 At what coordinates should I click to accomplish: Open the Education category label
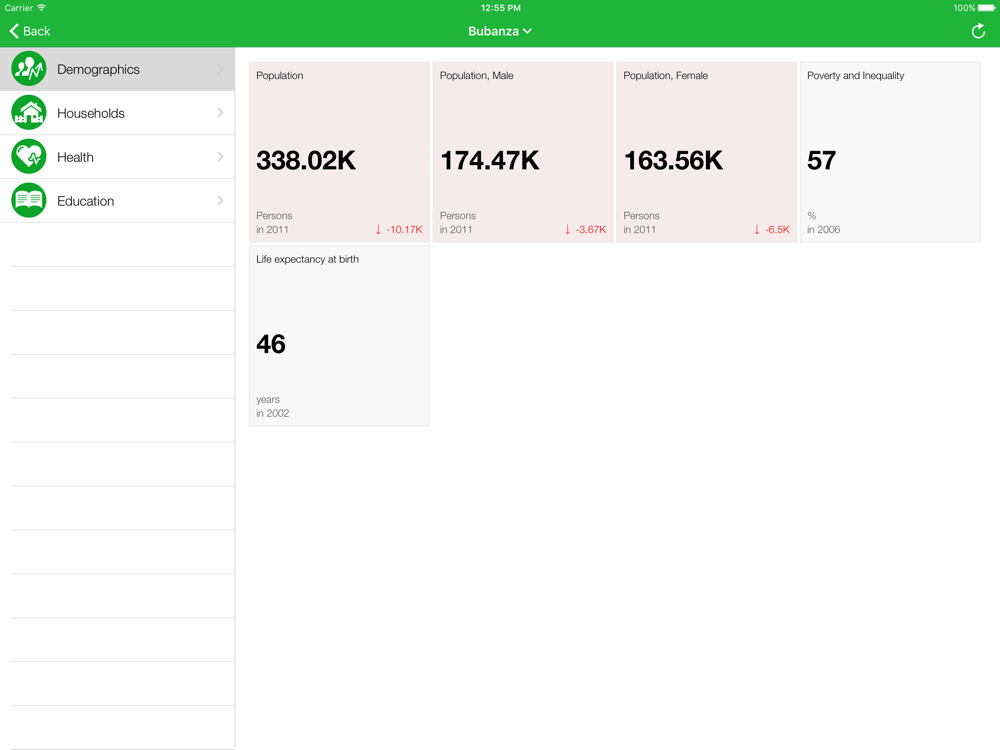(85, 201)
